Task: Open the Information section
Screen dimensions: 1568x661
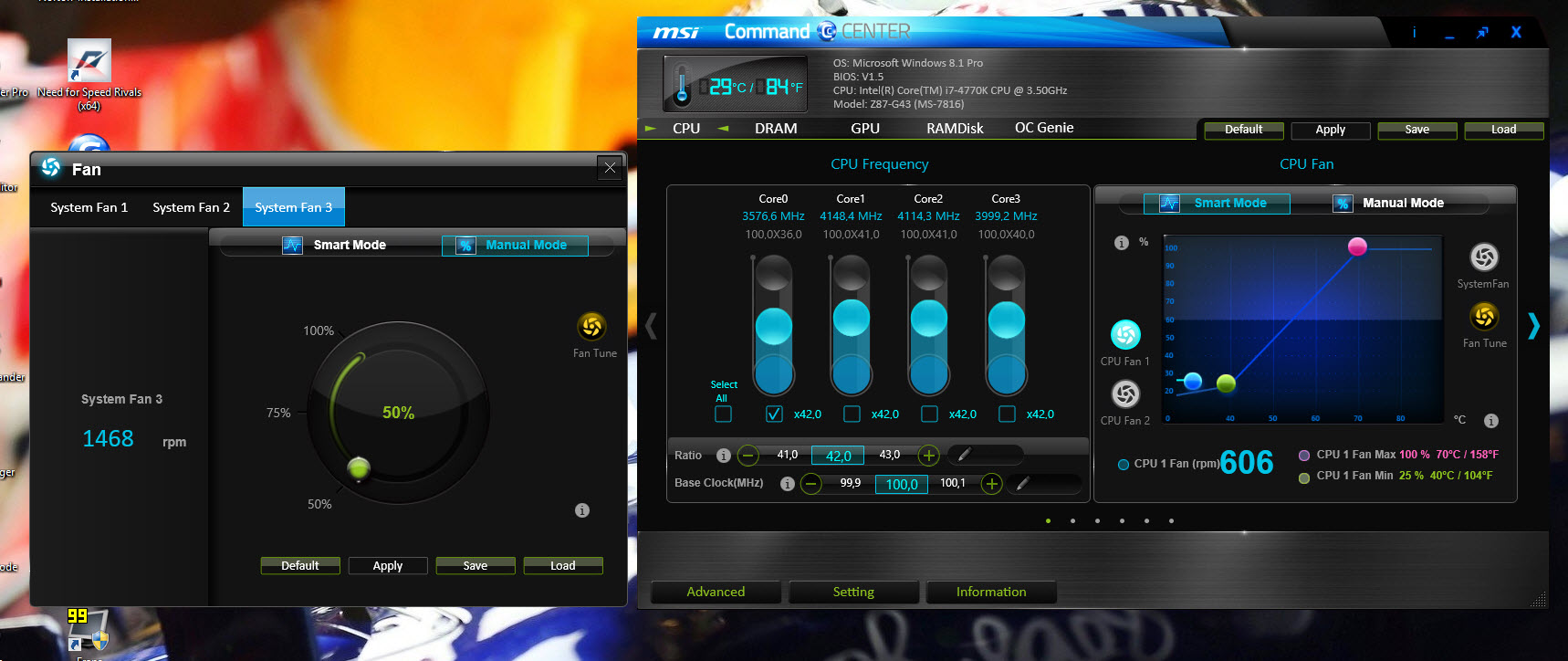Action: (991, 592)
